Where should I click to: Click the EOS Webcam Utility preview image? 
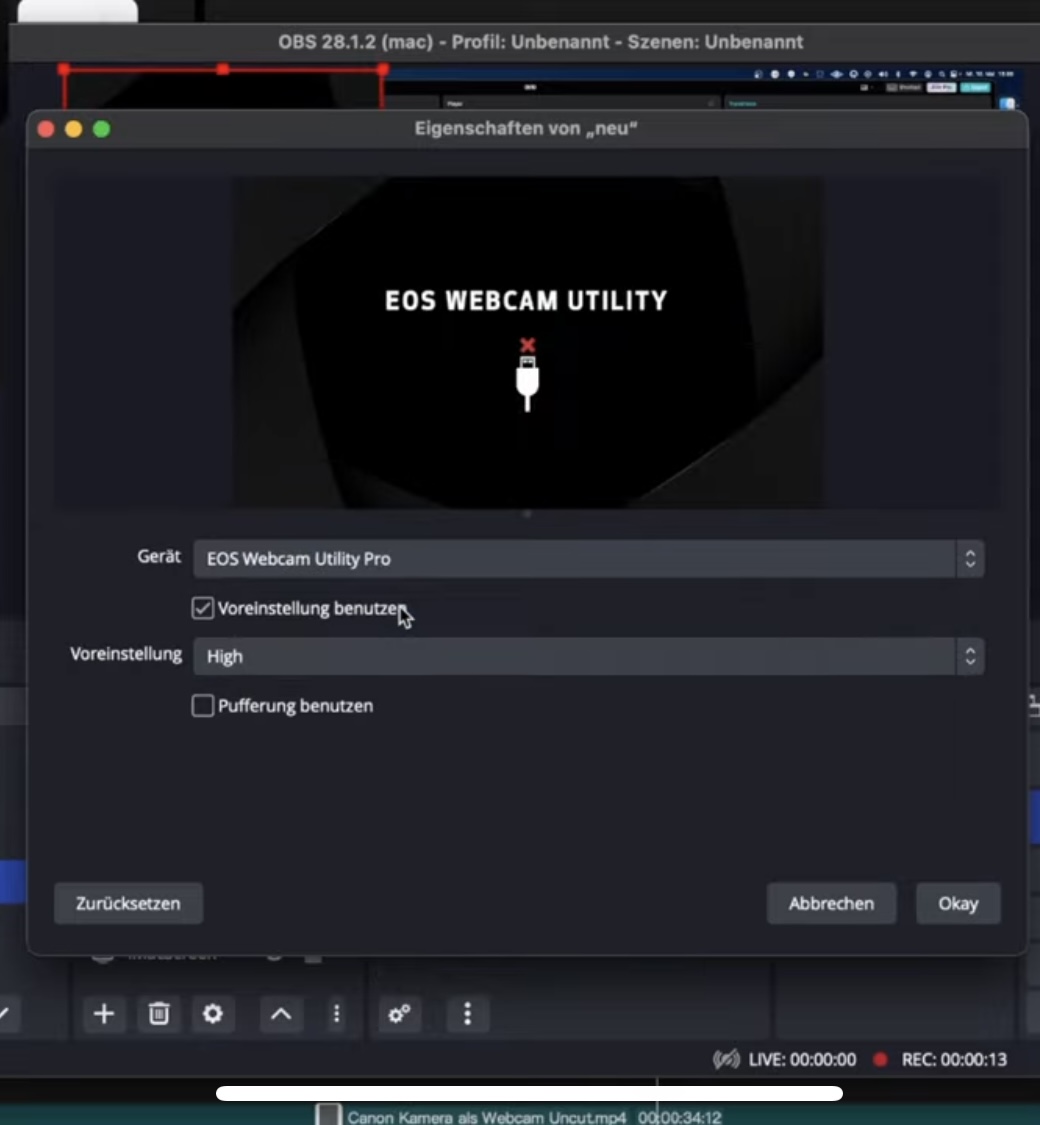point(527,342)
